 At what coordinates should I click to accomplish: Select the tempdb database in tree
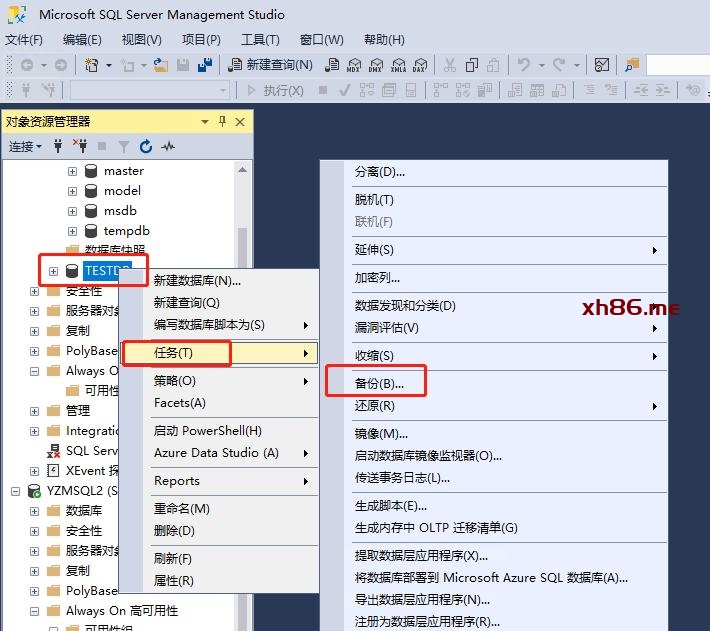pyautogui.click(x=126, y=231)
